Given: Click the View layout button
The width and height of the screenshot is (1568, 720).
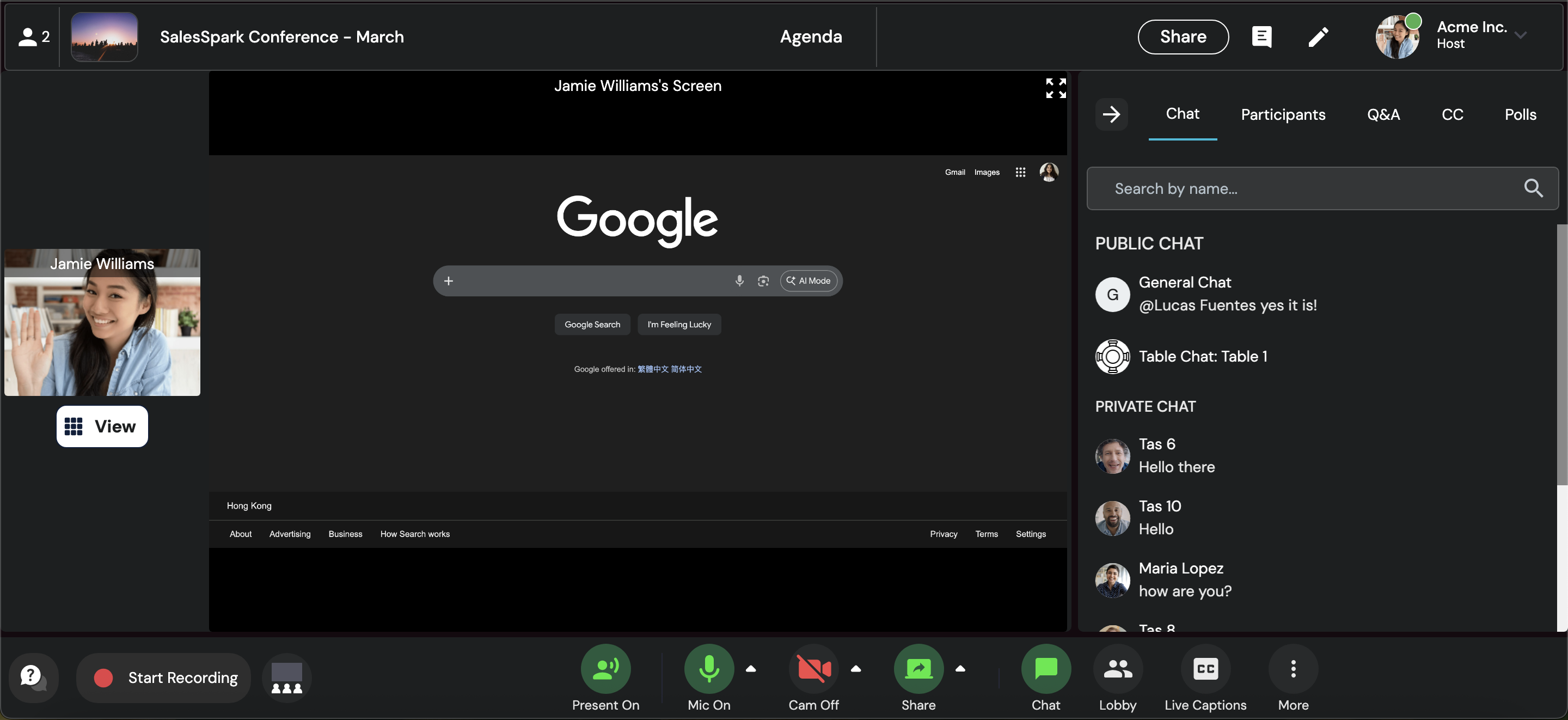Looking at the screenshot, I should point(102,426).
